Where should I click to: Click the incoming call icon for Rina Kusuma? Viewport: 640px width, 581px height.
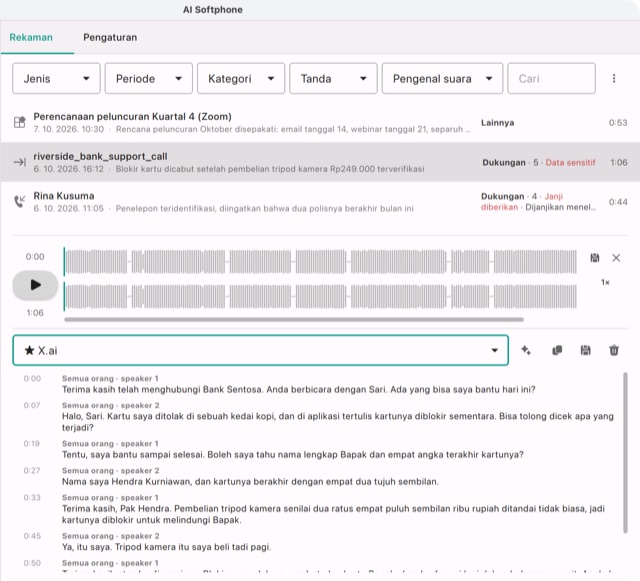(x=20, y=201)
